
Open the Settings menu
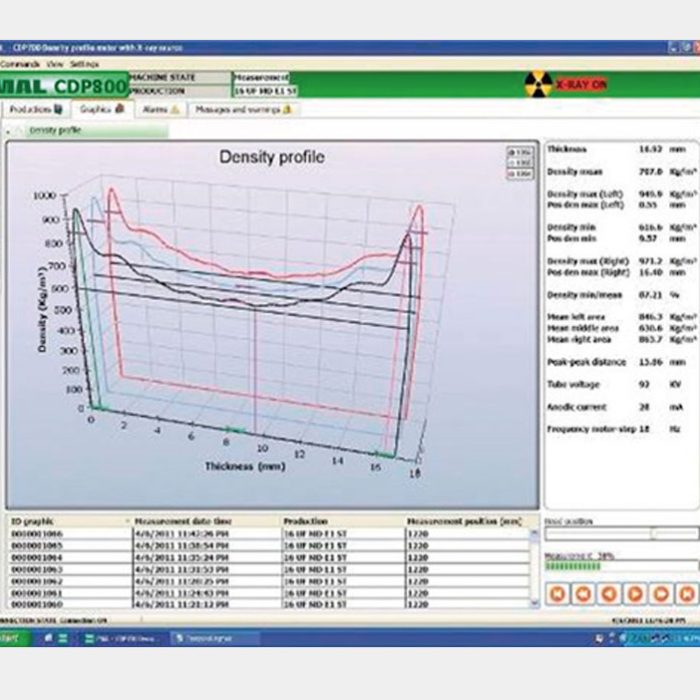[85, 63]
